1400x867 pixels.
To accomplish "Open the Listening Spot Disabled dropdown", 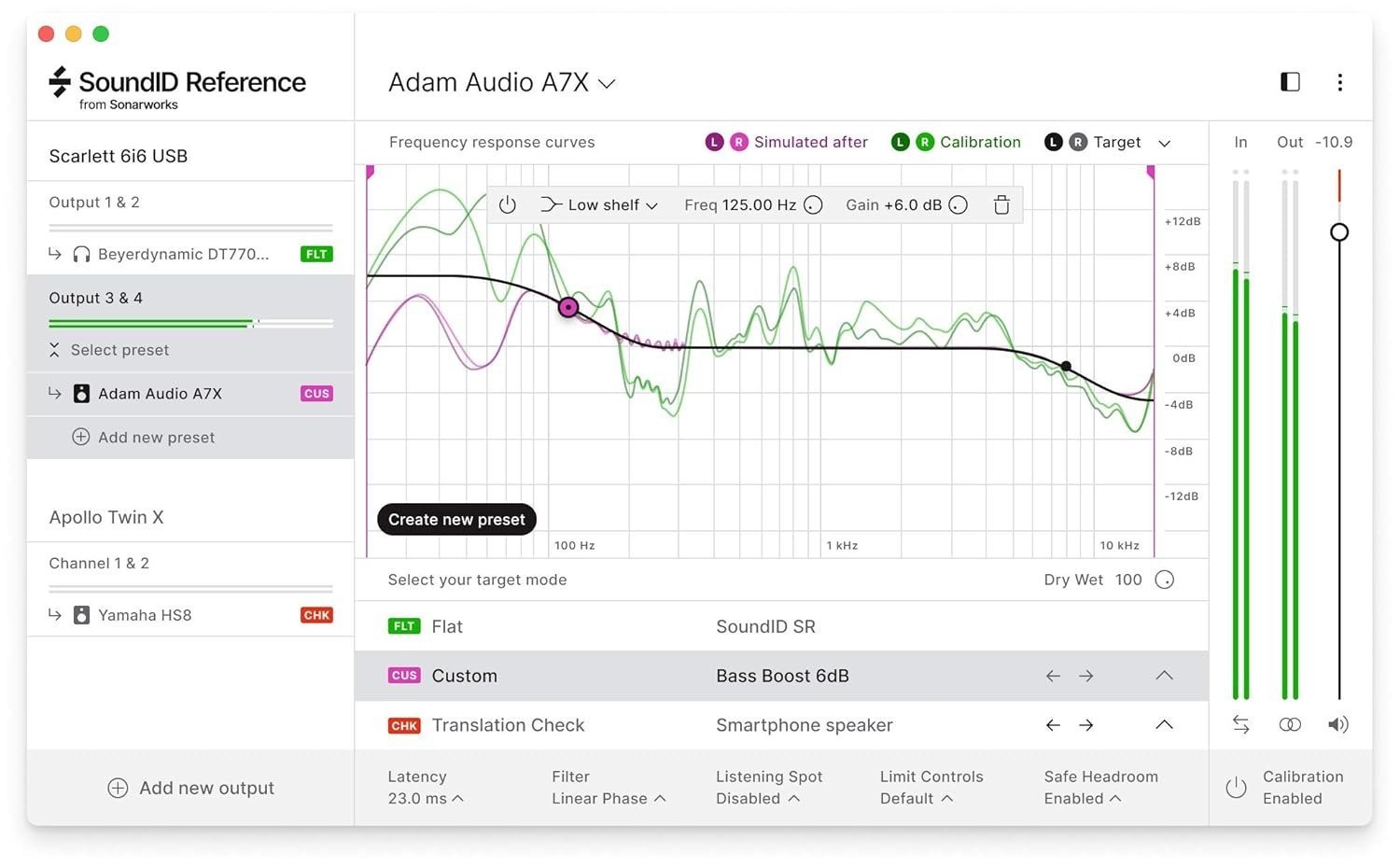I will (x=769, y=788).
